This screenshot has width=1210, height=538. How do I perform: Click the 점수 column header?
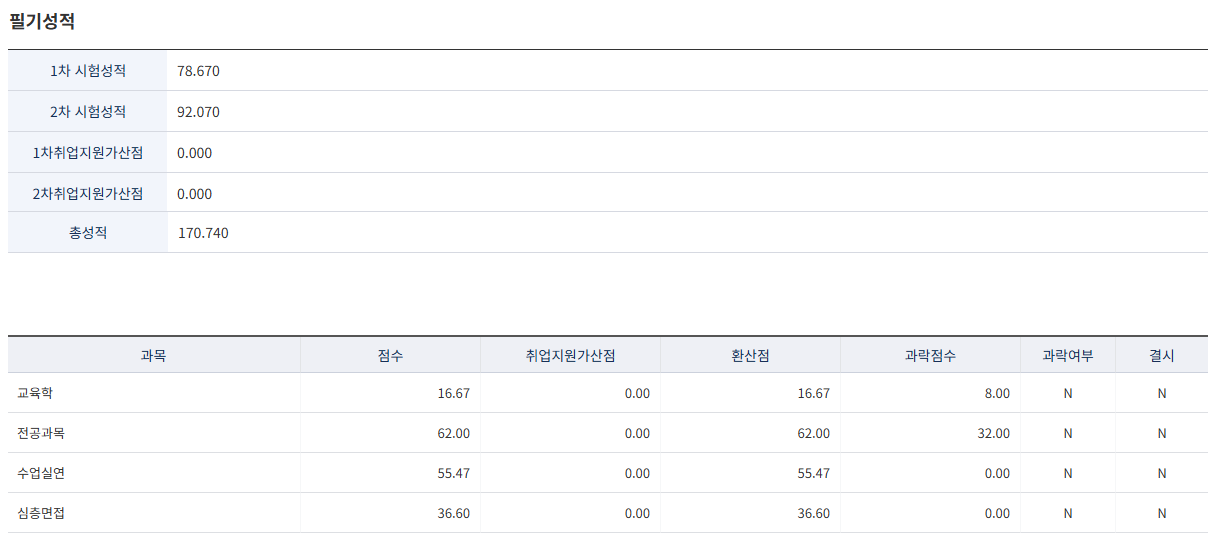(390, 355)
